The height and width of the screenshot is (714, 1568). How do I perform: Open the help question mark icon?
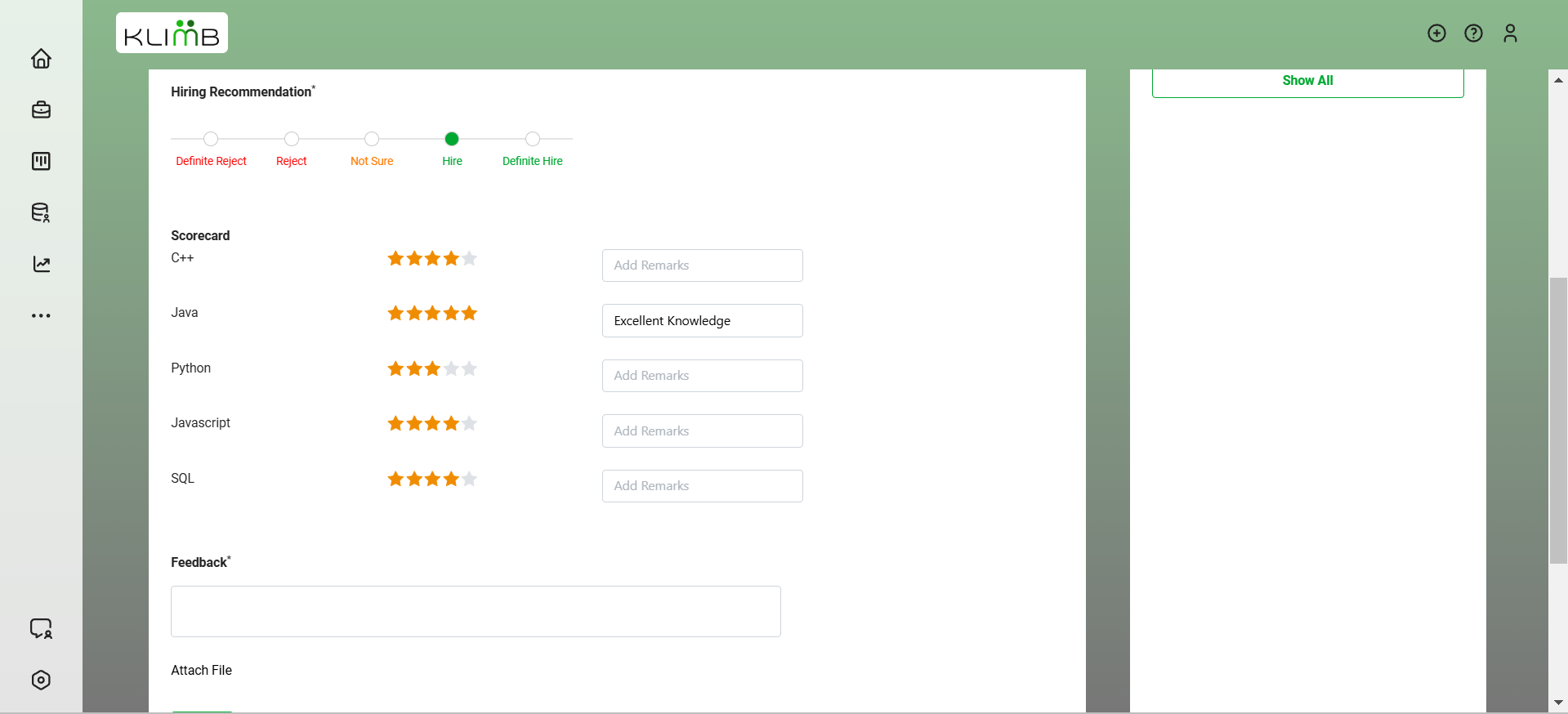1473,33
